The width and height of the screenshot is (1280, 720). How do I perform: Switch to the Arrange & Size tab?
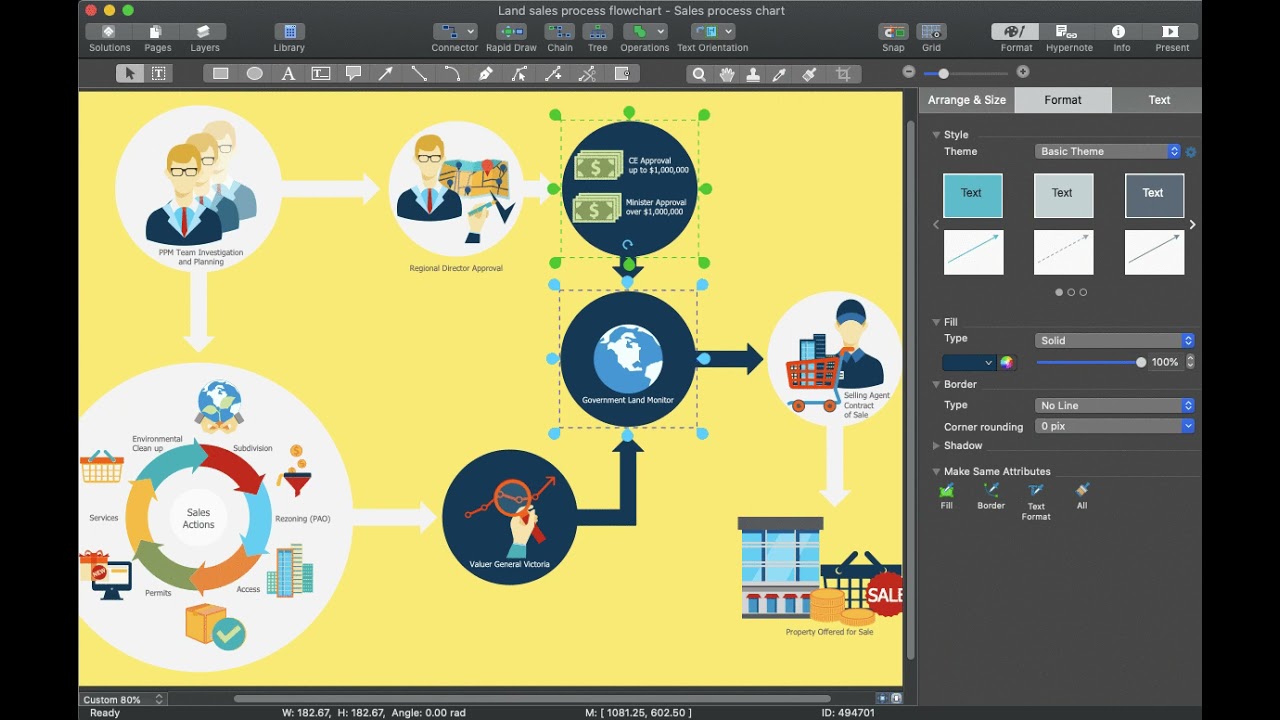tap(967, 100)
